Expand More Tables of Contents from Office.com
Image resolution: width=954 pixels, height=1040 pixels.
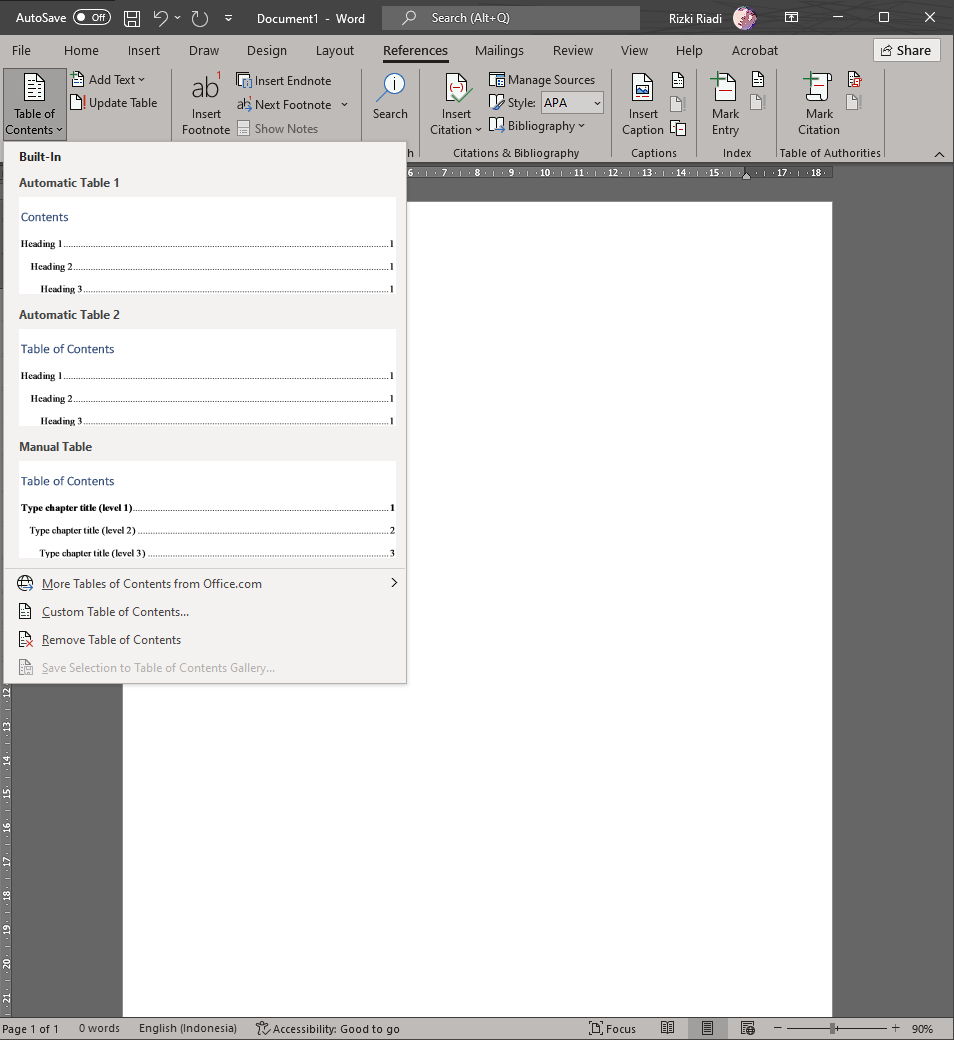[x=206, y=583]
